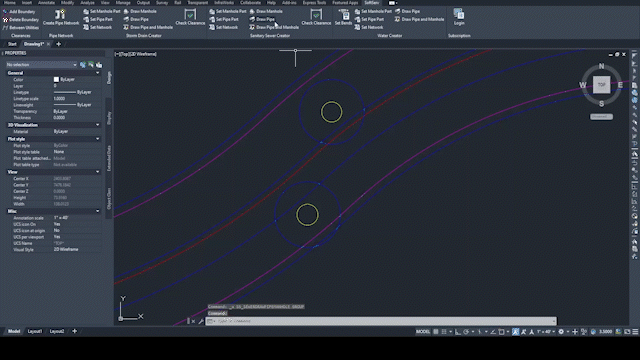Viewport: 640px width, 360px height.
Task: Collapse the General properties section
Action: click(x=98, y=73)
